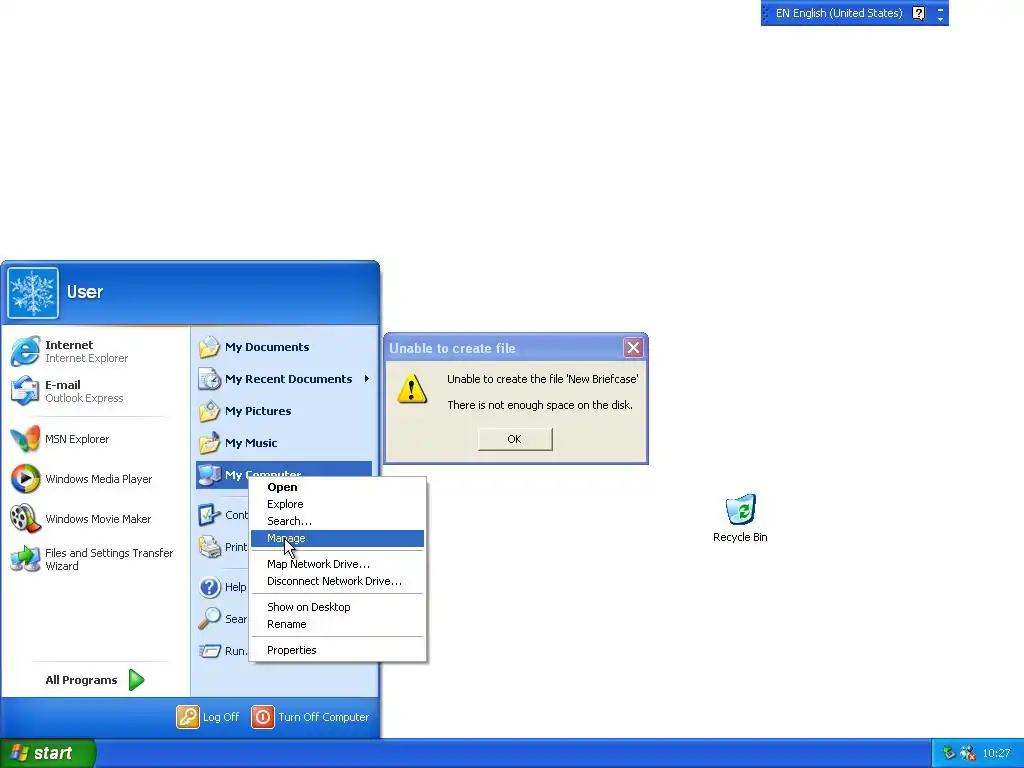This screenshot has height=768, width=1024.
Task: Open Help and Support icon
Action: click(x=210, y=586)
